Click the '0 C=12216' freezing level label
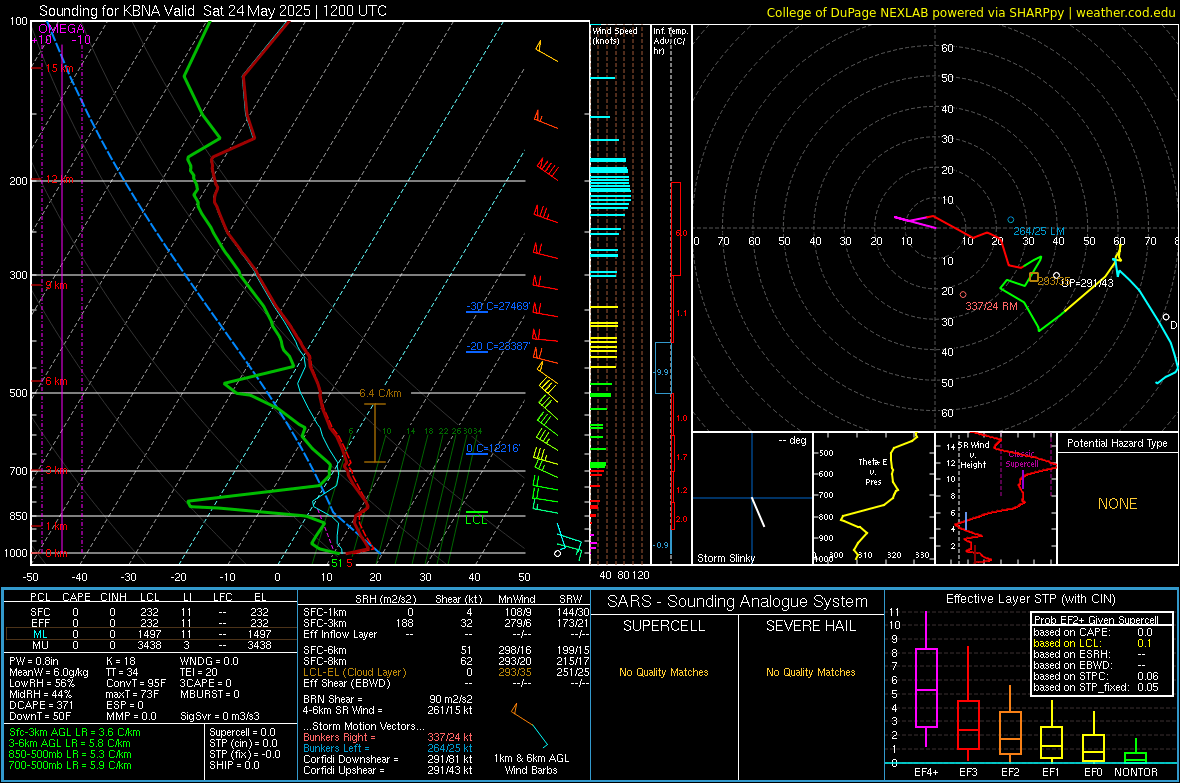This screenshot has height=783, width=1180. click(493, 448)
